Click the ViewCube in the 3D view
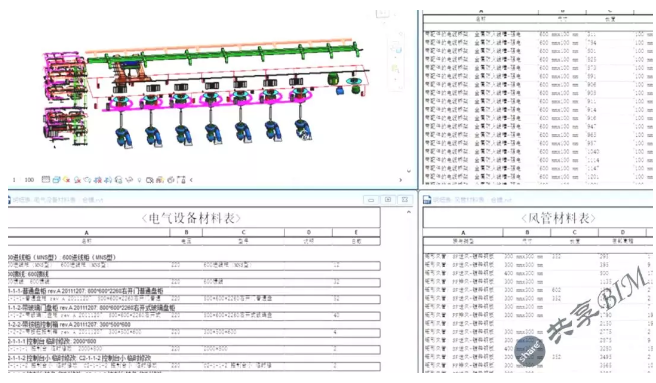The image size is (656, 383). coord(383,14)
